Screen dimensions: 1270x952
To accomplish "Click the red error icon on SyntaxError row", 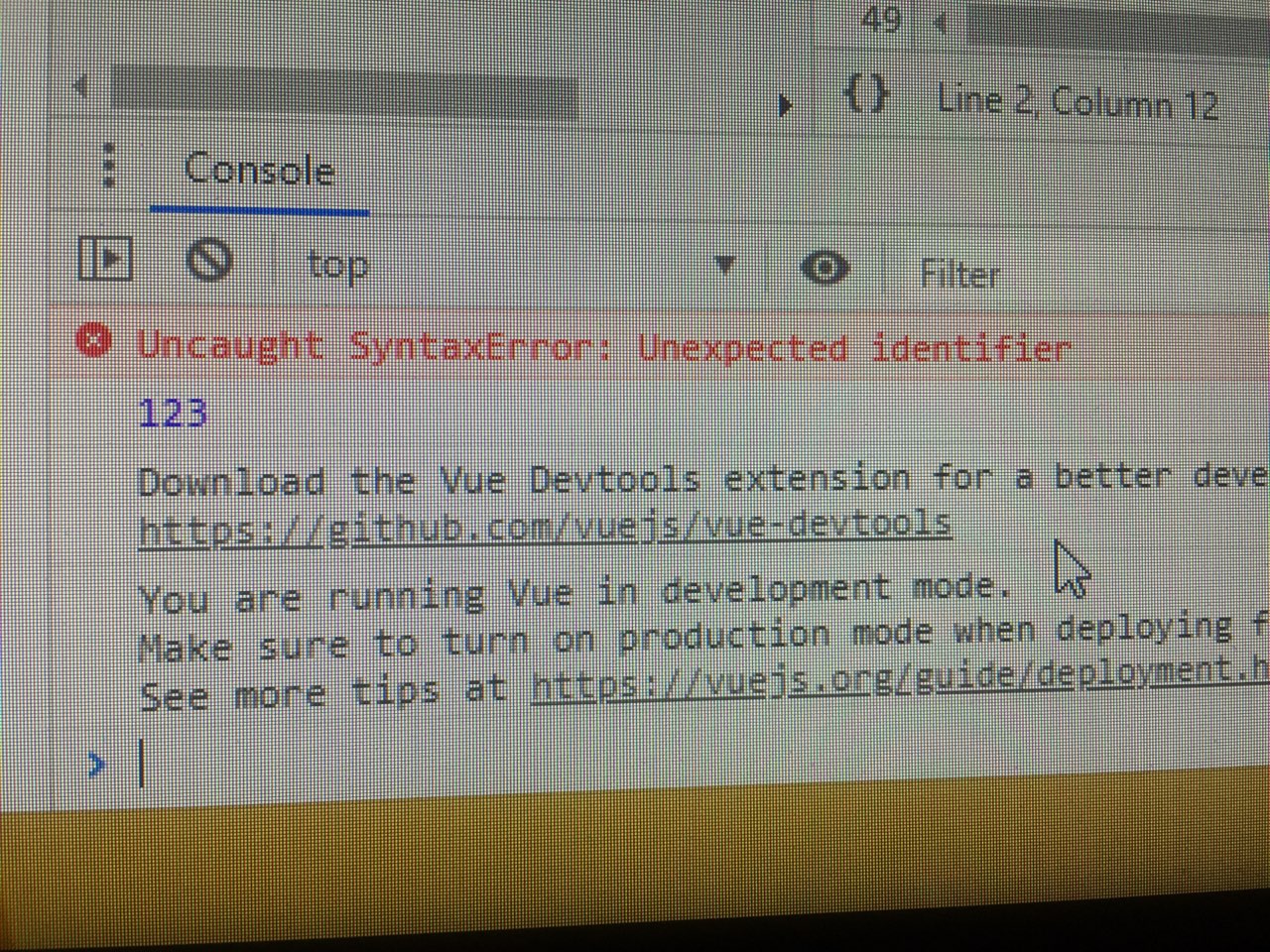I will click(x=93, y=341).
